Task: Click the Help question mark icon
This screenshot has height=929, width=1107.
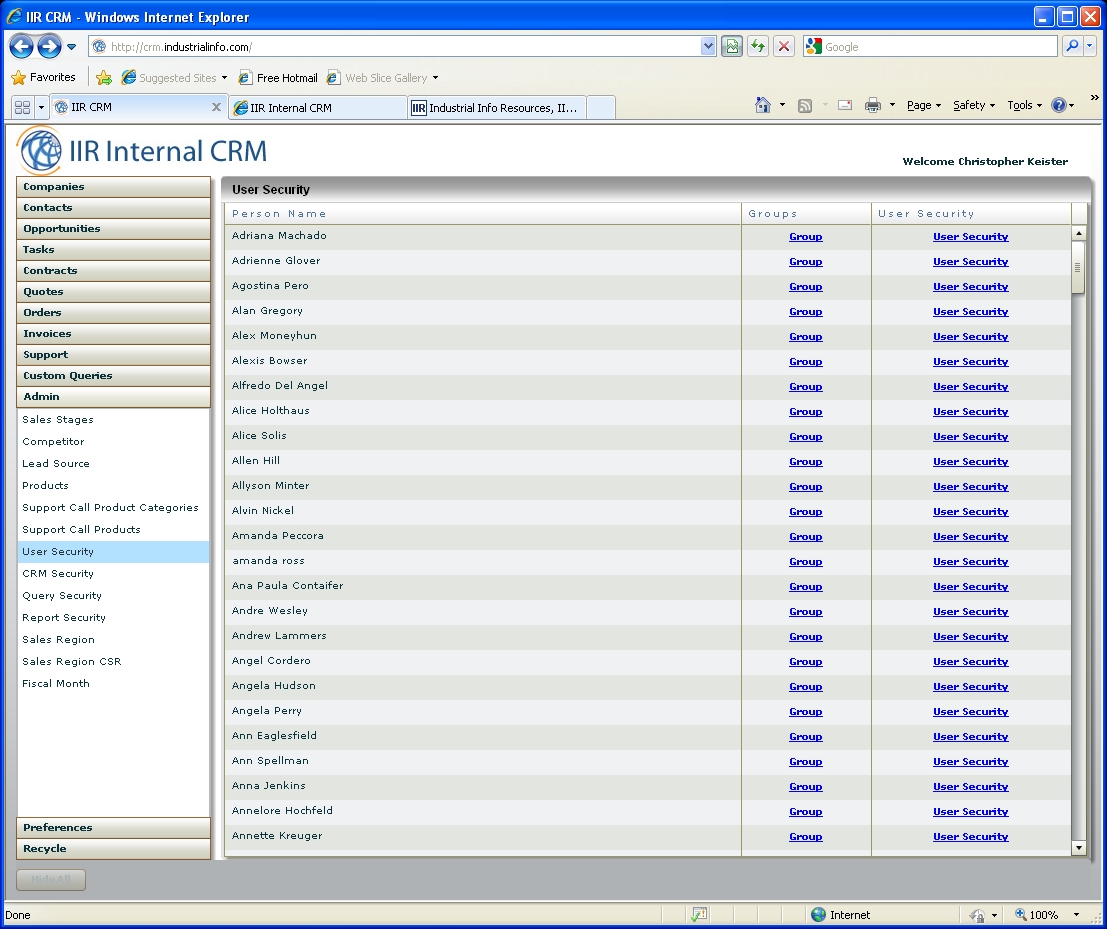Action: pyautogui.click(x=1059, y=105)
